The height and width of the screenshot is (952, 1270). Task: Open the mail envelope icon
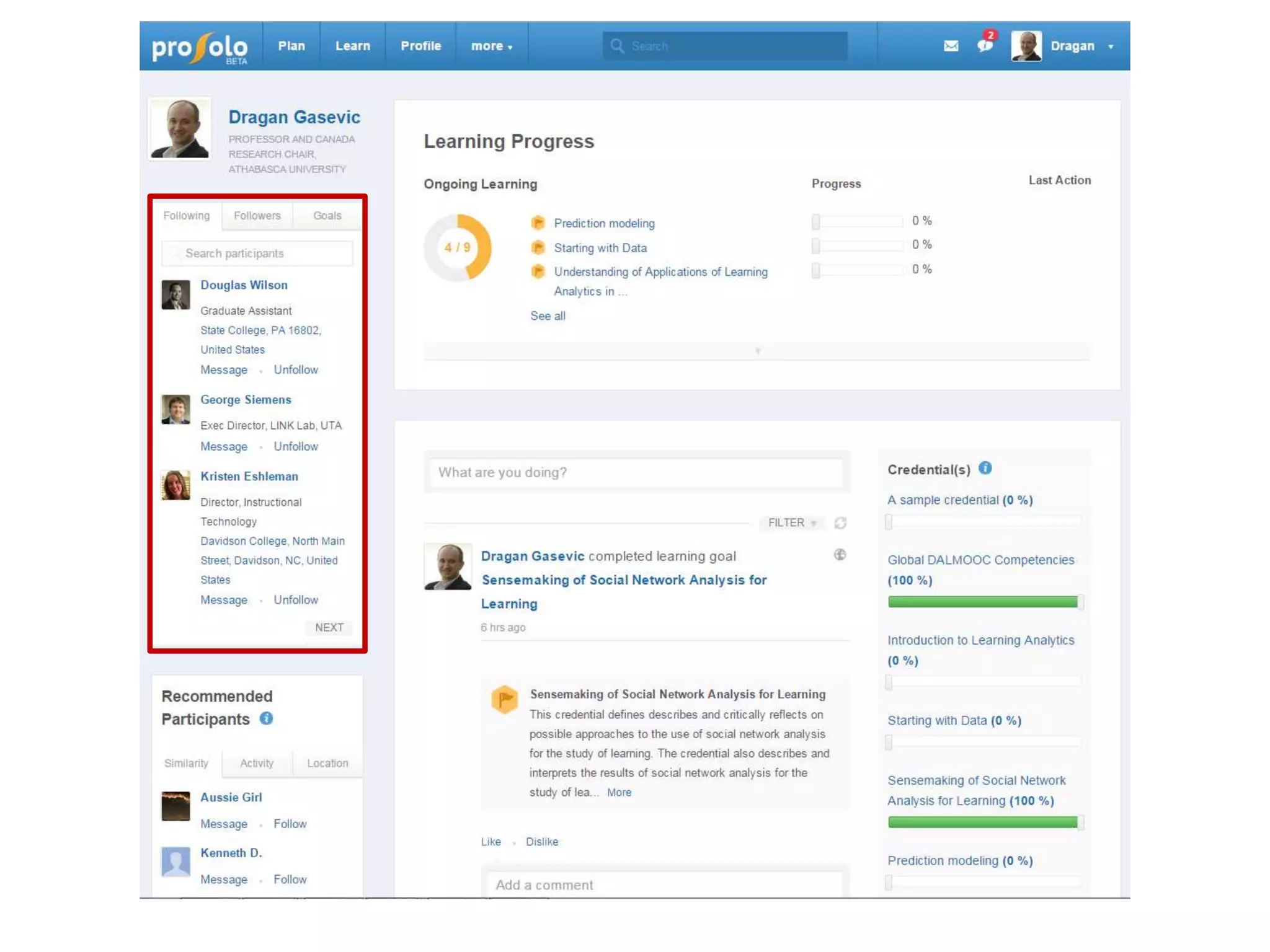coord(951,46)
